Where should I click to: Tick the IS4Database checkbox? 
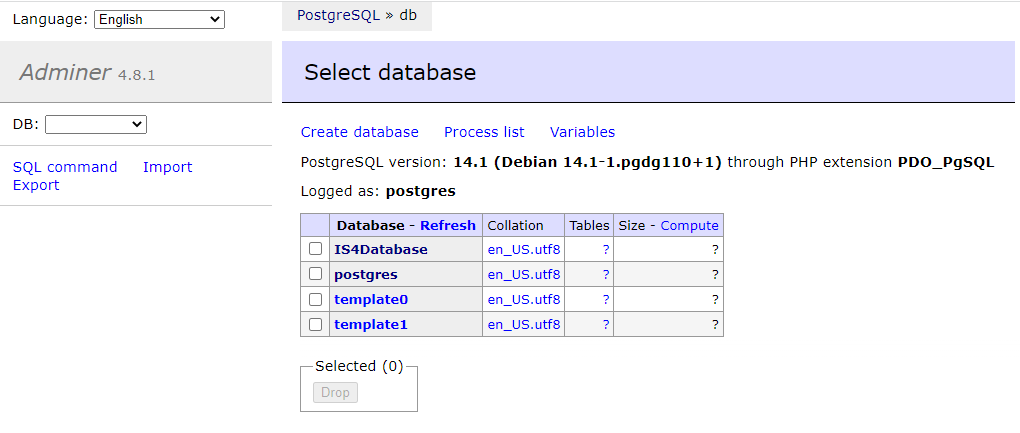point(315,249)
